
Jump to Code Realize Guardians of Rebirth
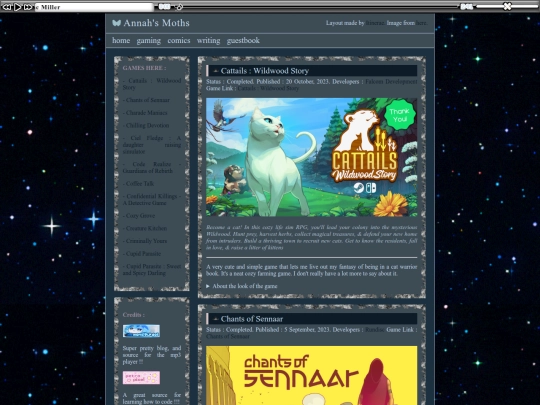pyautogui.click(x=152, y=168)
